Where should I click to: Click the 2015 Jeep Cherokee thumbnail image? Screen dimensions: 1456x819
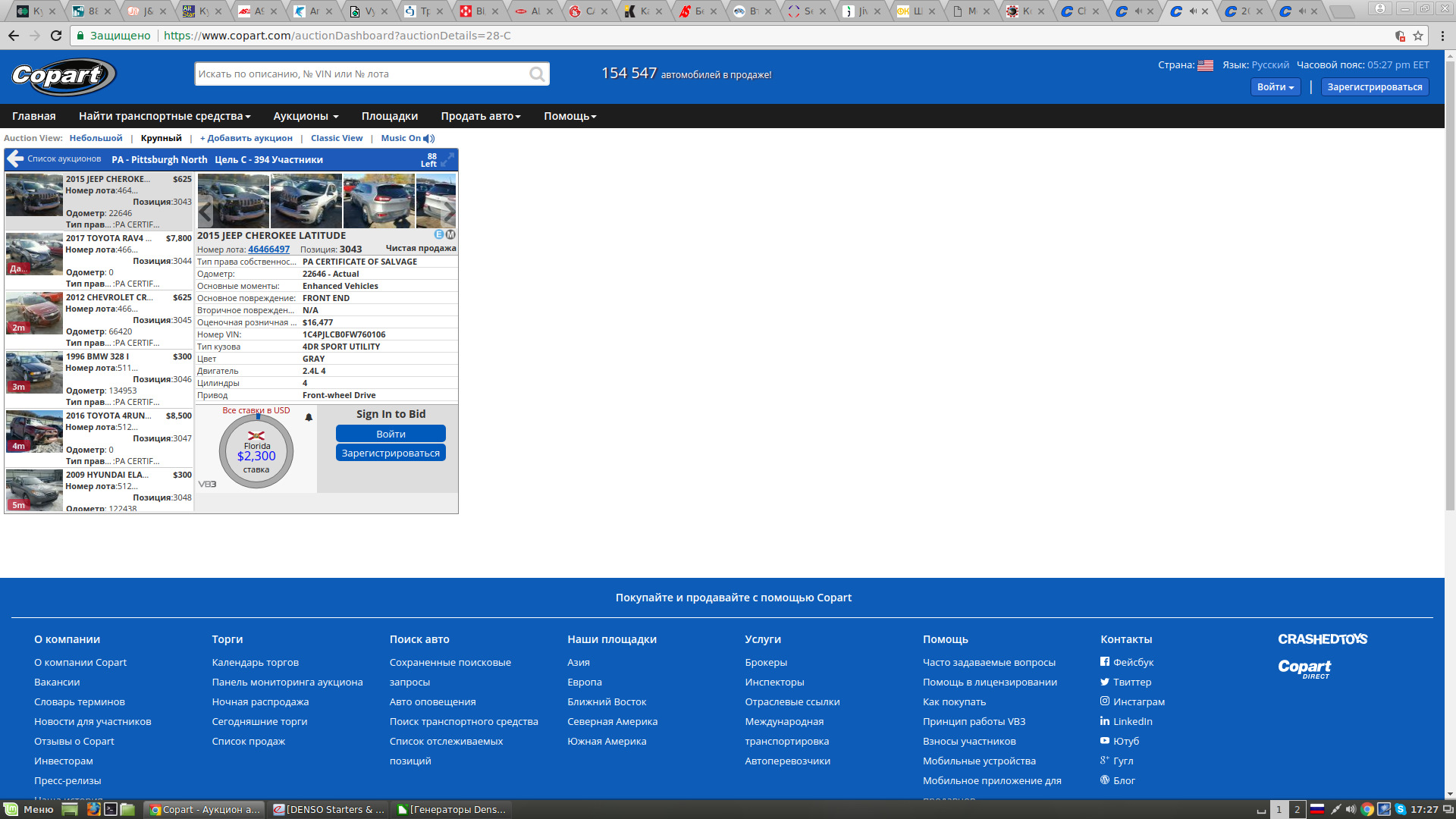tap(35, 196)
